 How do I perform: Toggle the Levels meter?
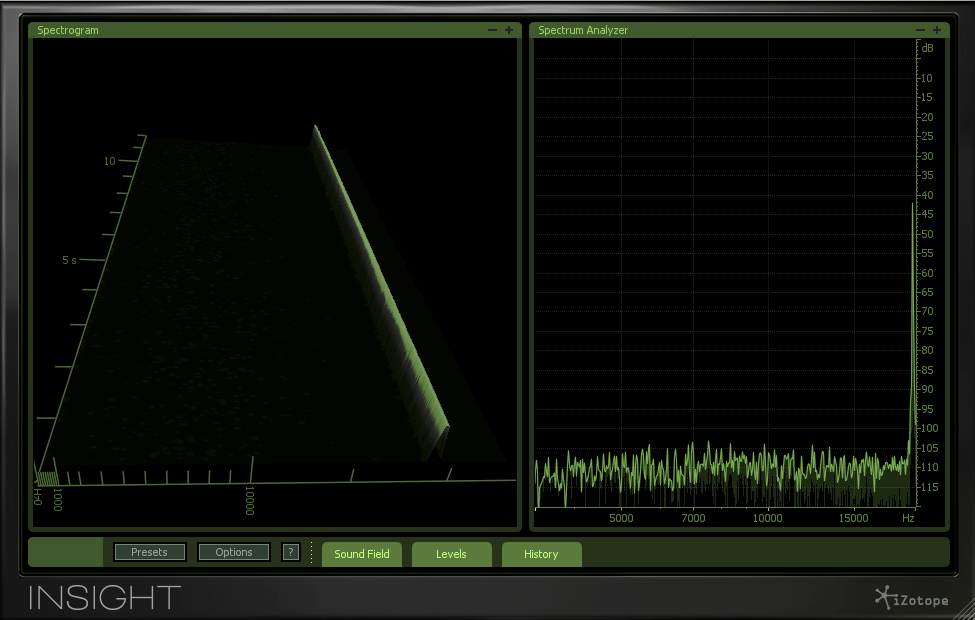click(x=451, y=554)
